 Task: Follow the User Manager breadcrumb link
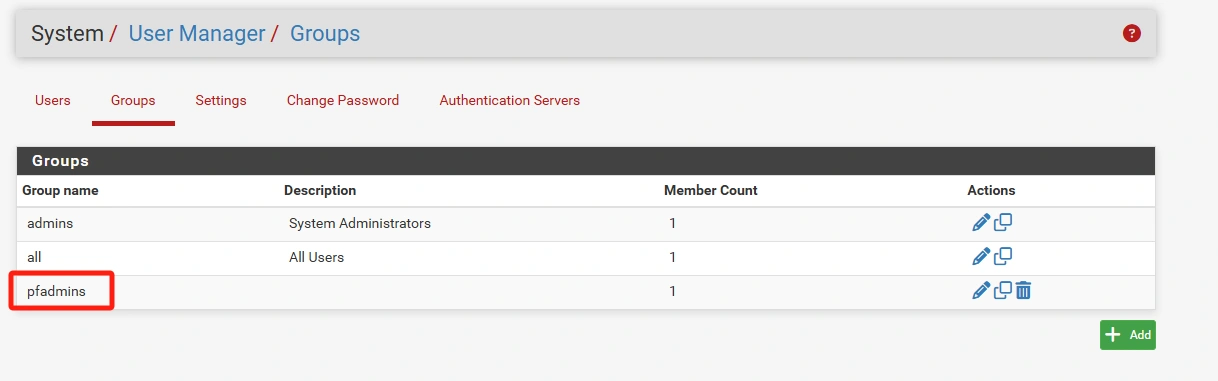(197, 34)
